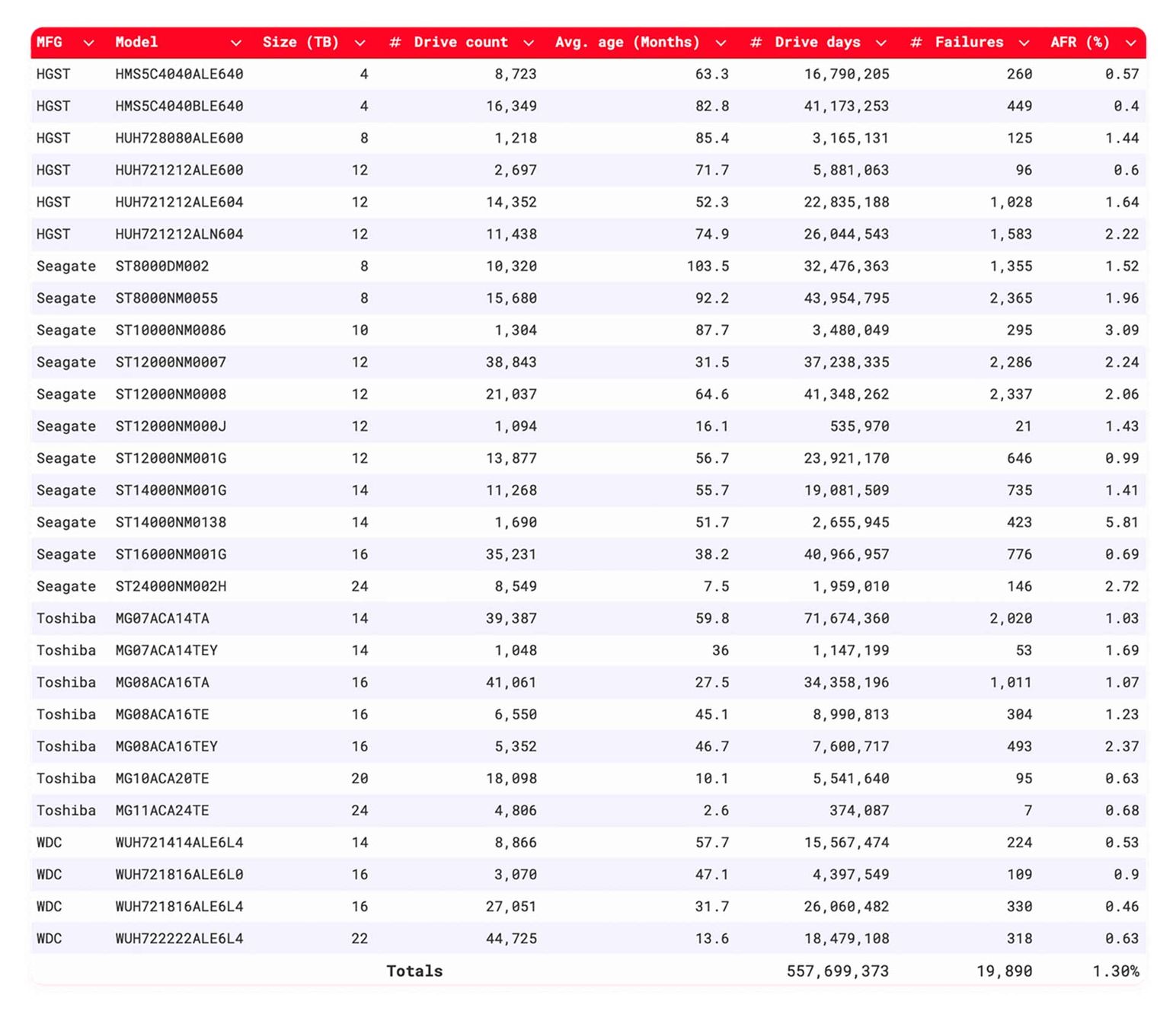Click total drive days 557,699,373
The width and height of the screenshot is (1176, 1011).
[837, 971]
